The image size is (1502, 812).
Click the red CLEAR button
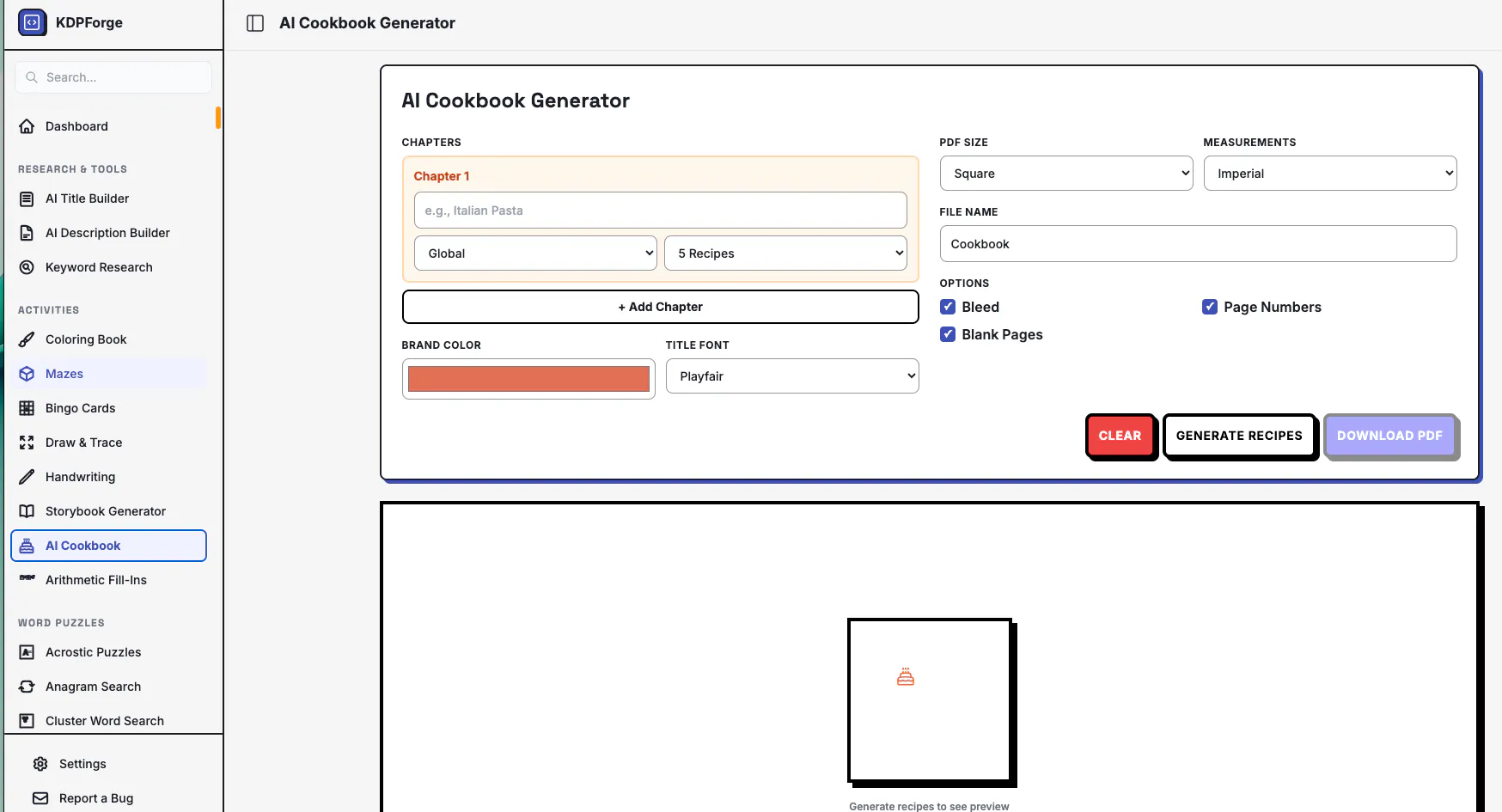tap(1120, 436)
